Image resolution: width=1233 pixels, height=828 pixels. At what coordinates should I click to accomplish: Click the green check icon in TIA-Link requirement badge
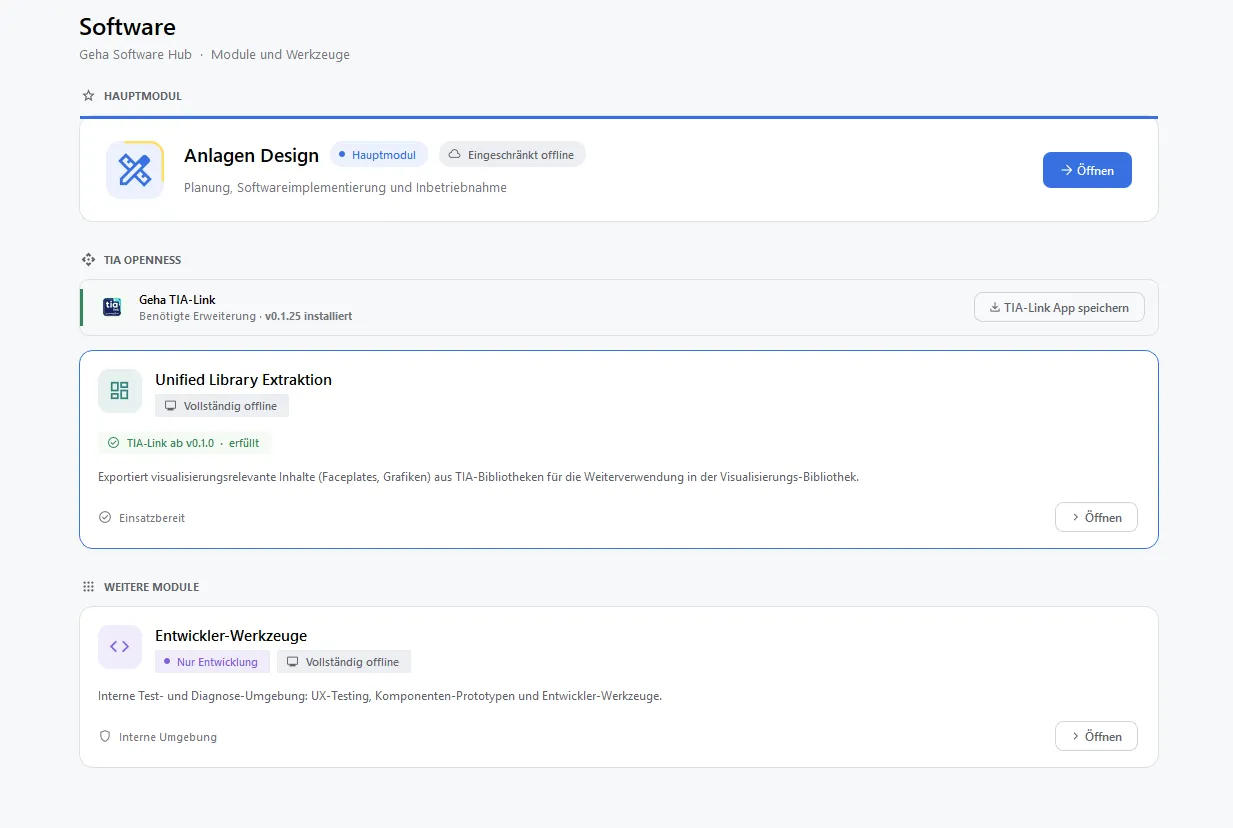tap(113, 443)
